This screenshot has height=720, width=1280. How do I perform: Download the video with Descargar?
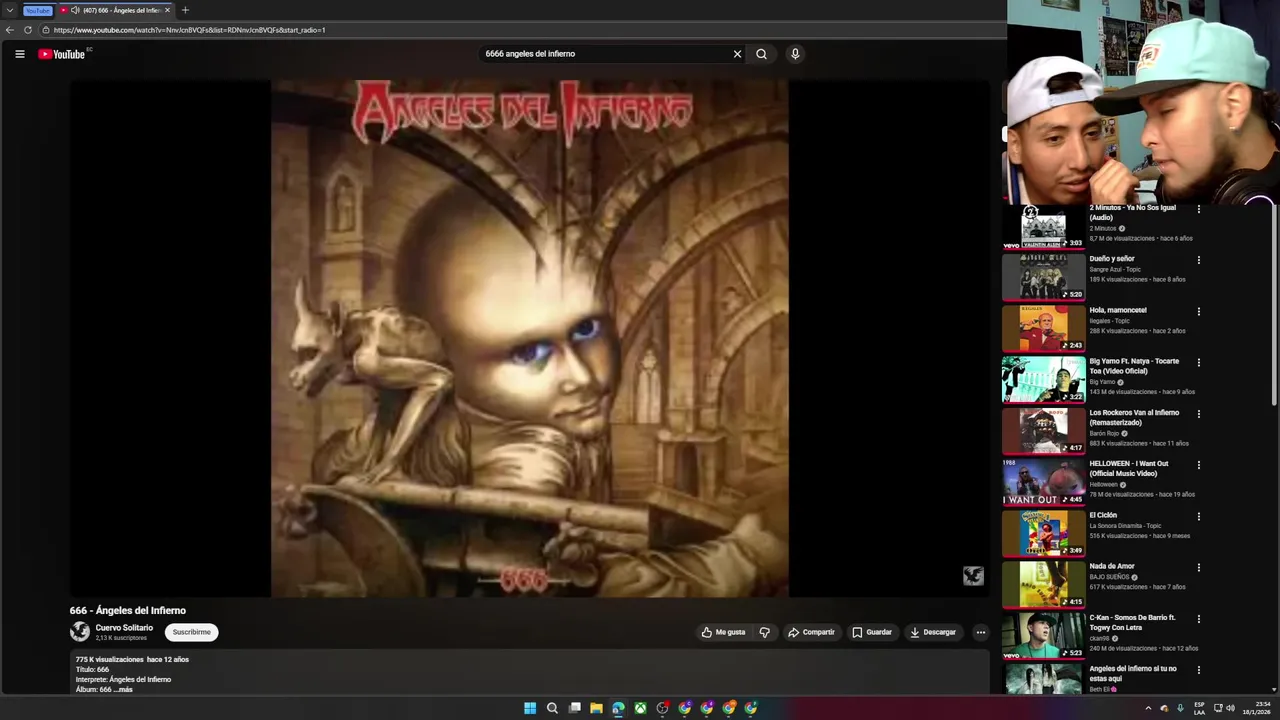click(x=933, y=632)
